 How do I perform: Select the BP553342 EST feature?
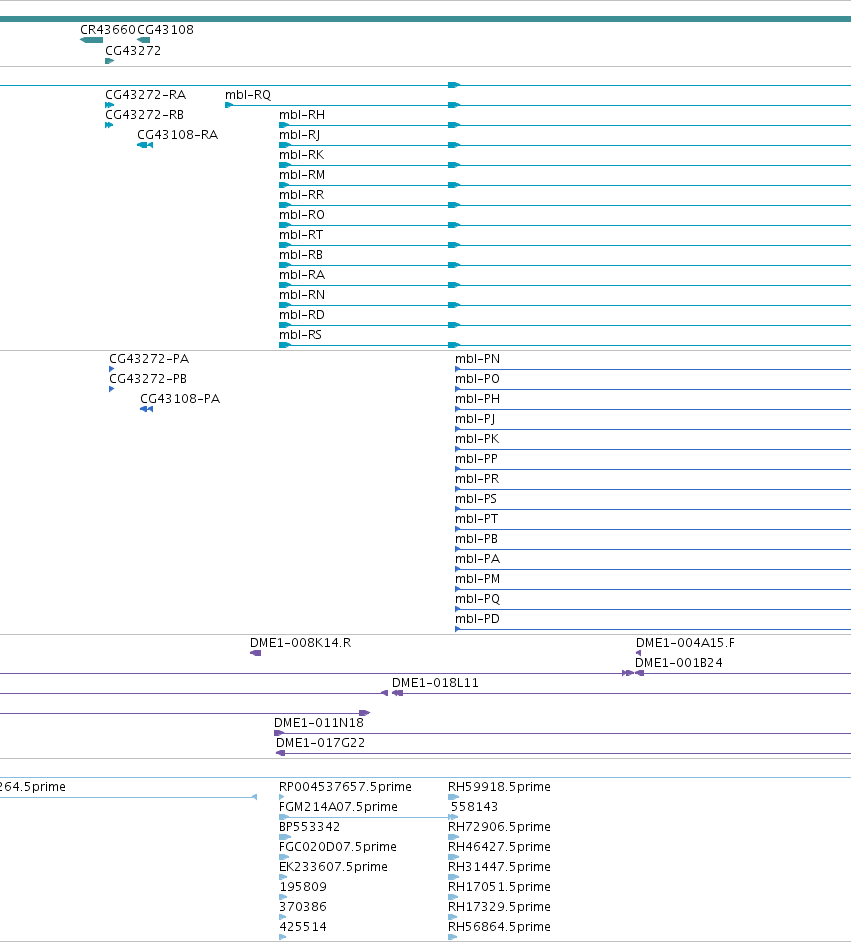click(309, 827)
